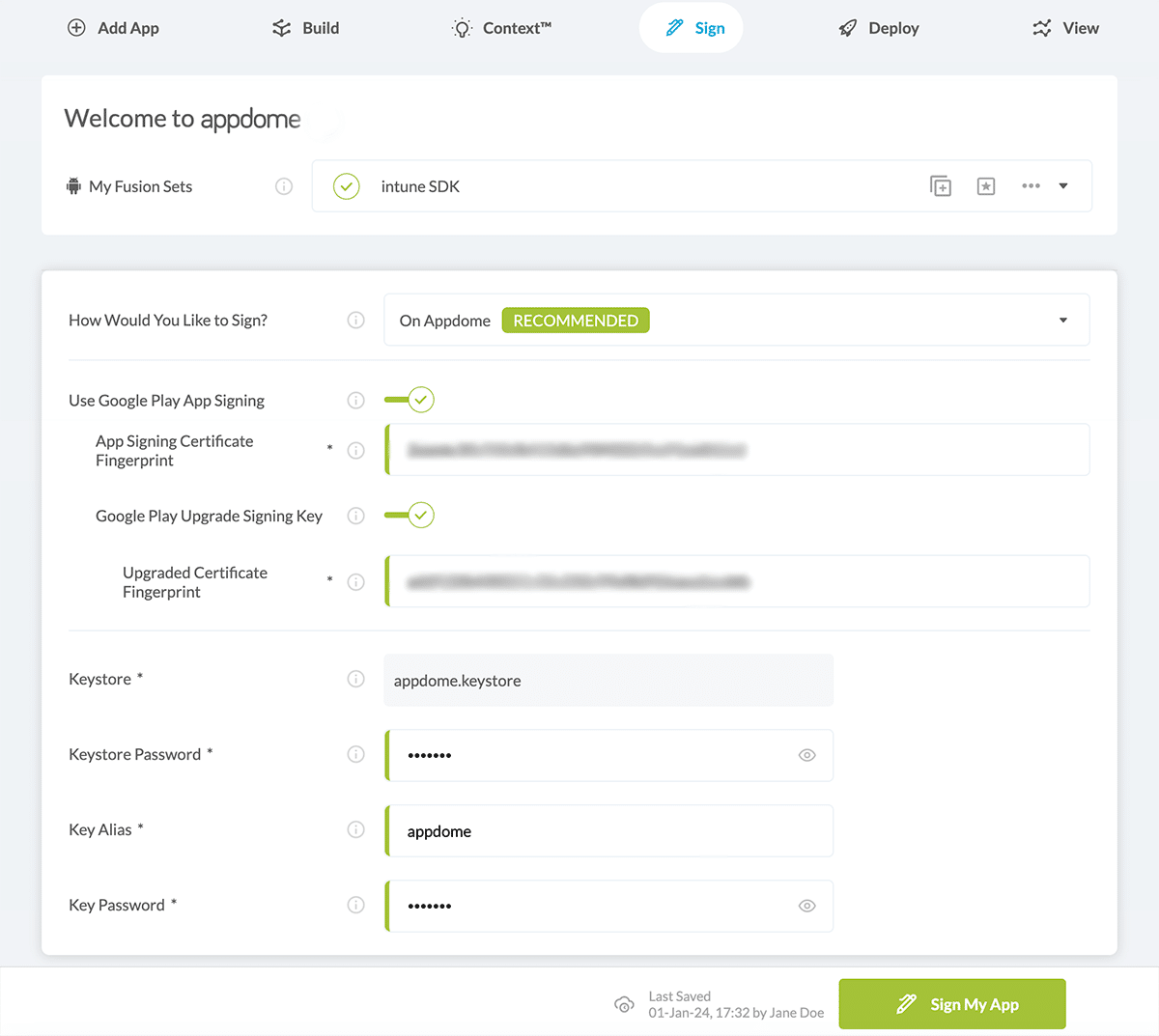Open the three-dot more options icon
The height and width of the screenshot is (1036, 1159).
pos(1031,186)
